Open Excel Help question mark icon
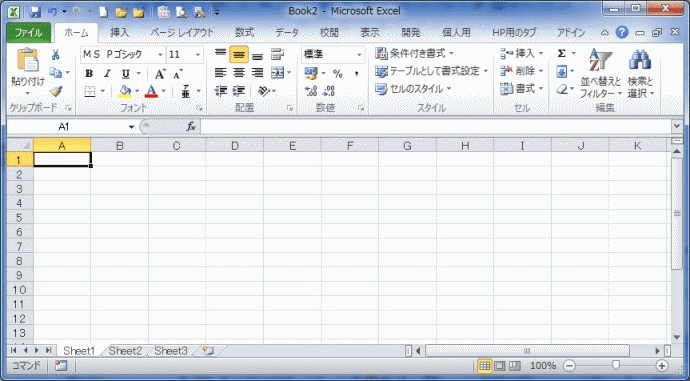 tap(622, 32)
